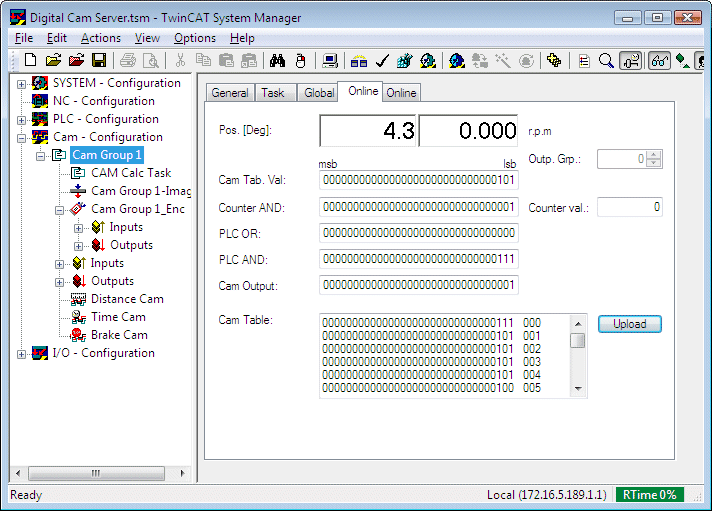
Task: Click the RTime 0% status bar indicator
Action: coord(649,495)
